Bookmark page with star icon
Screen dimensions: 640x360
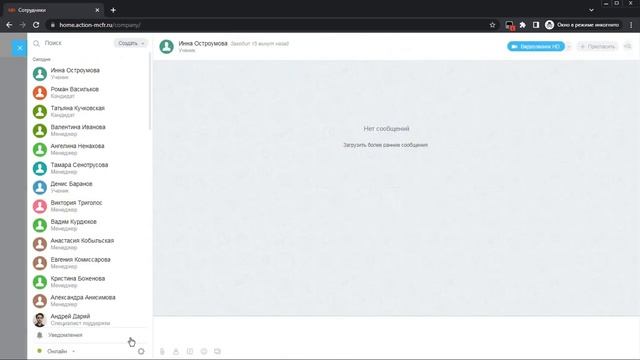(492, 25)
